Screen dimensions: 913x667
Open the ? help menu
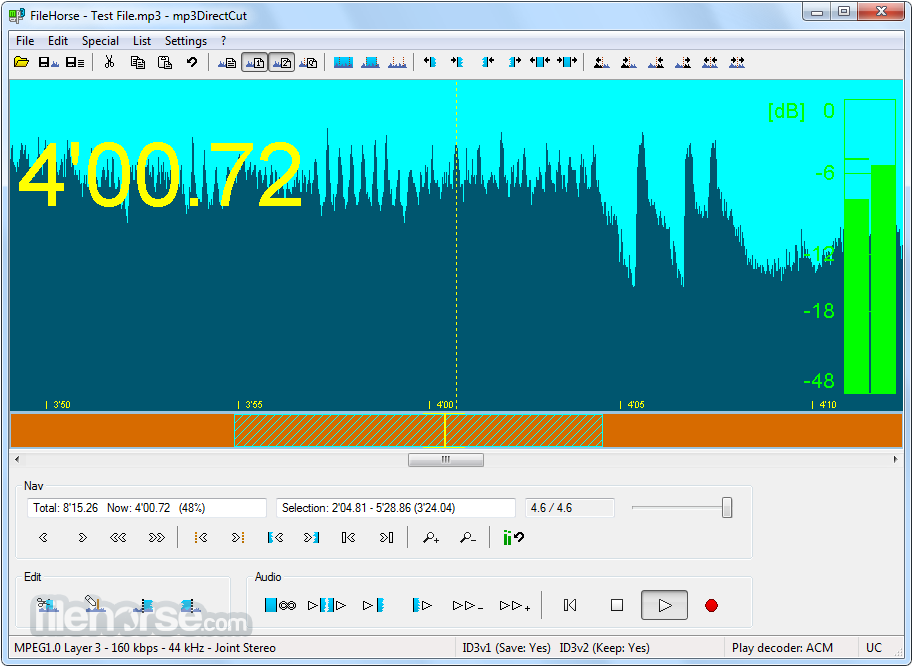click(224, 41)
